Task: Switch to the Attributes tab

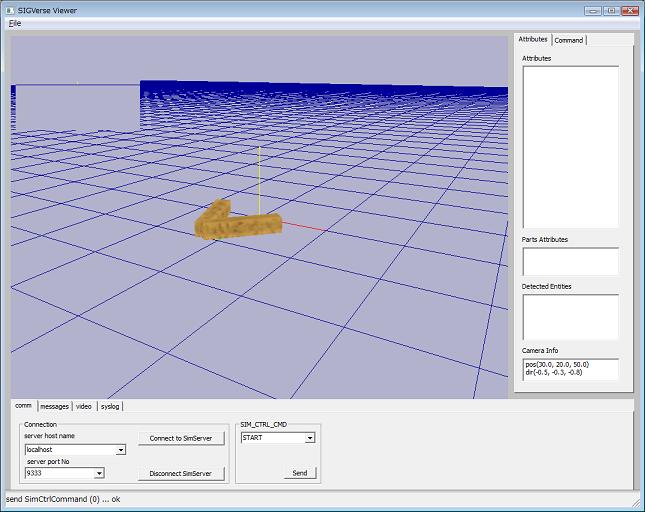Action: point(532,40)
